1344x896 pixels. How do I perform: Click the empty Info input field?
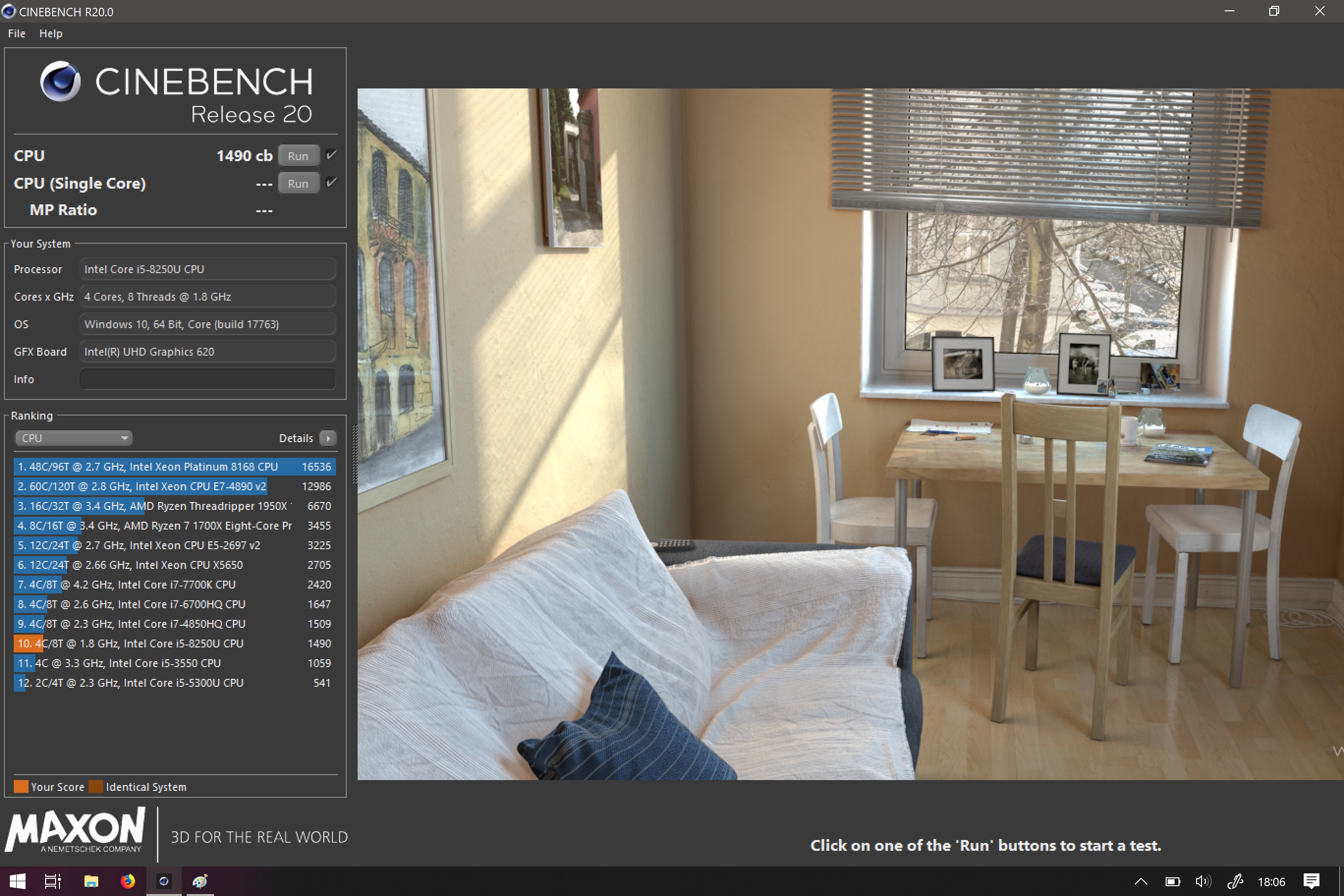207,379
